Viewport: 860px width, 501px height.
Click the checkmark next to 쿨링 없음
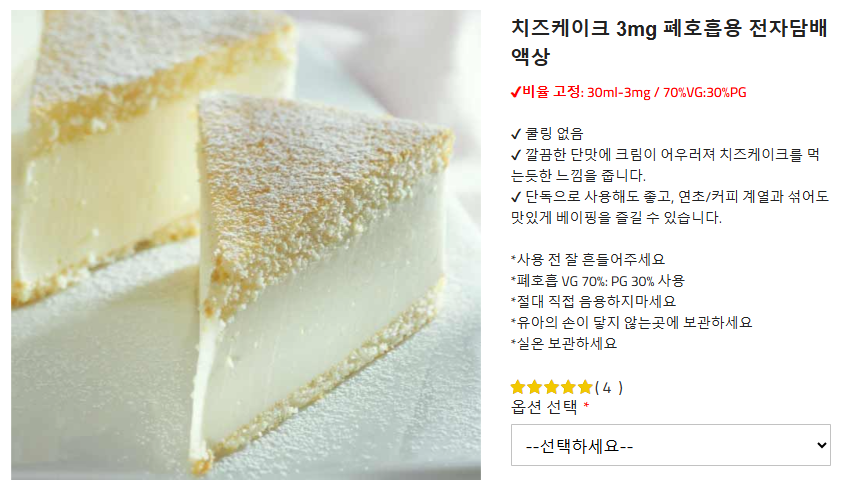coord(516,134)
